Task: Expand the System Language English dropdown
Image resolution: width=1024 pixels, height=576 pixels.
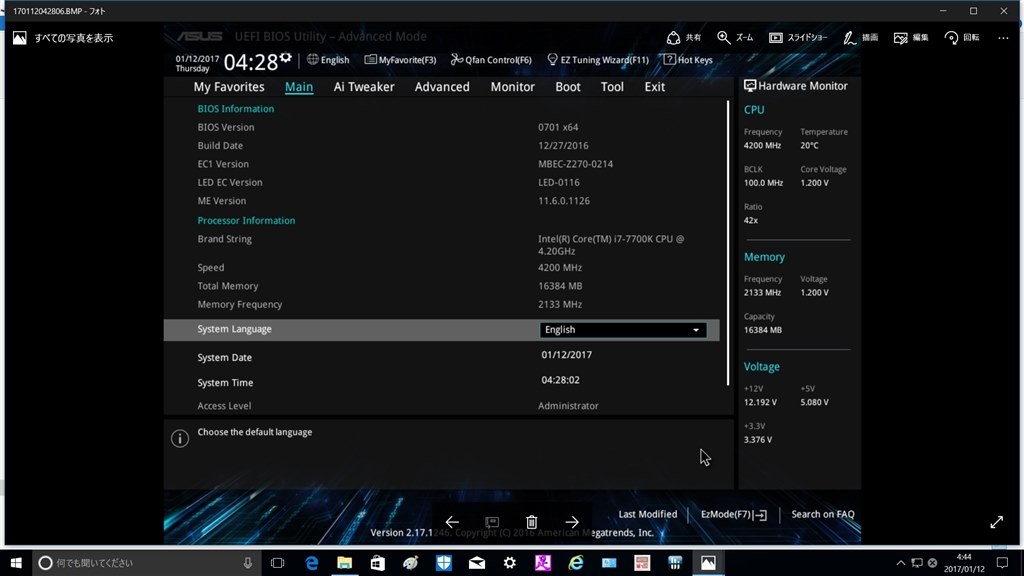Action: point(623,330)
